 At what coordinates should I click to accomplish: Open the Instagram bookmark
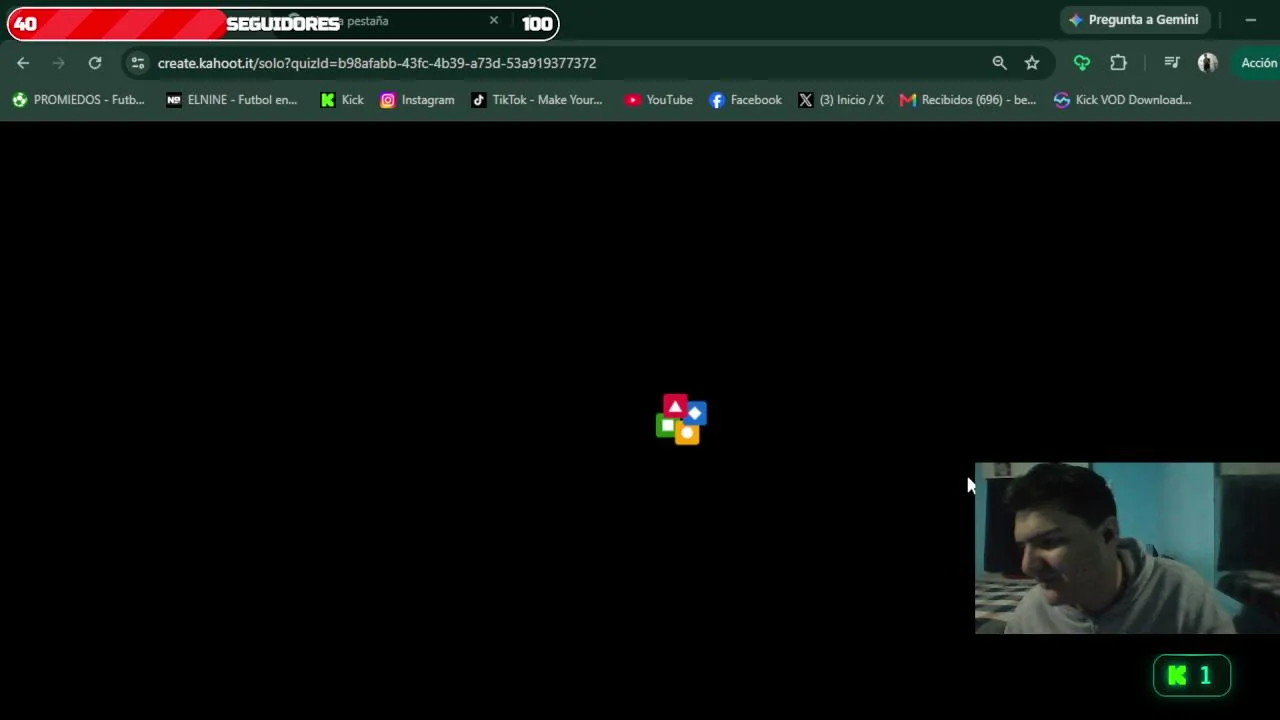(x=417, y=100)
